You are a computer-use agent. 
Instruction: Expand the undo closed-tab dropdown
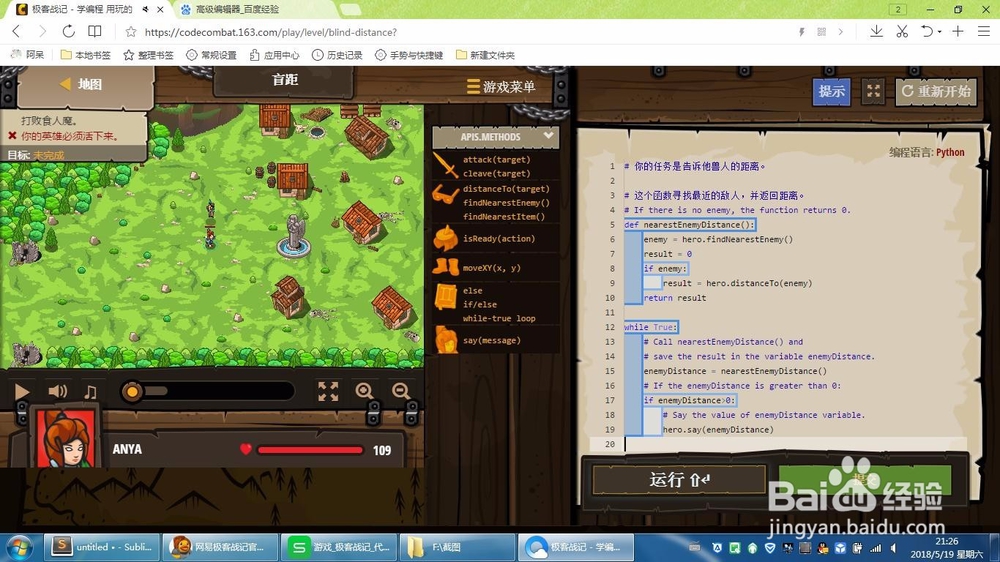[x=940, y=33]
